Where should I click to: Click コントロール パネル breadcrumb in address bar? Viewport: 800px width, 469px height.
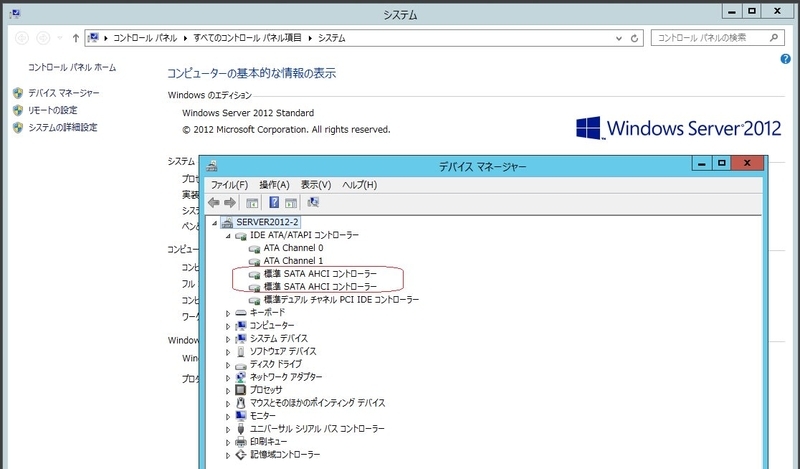pyautogui.click(x=145, y=38)
